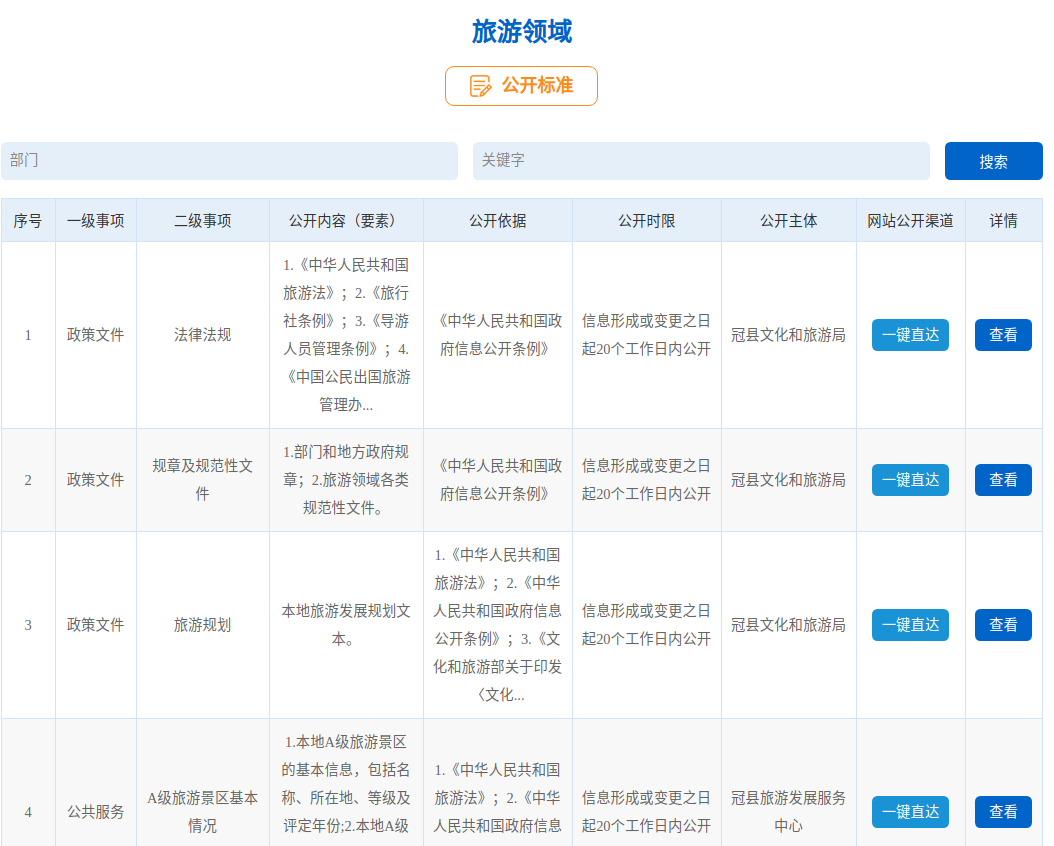Click the 网站公开渠道 column header
The image size is (1054, 846).
910,221
